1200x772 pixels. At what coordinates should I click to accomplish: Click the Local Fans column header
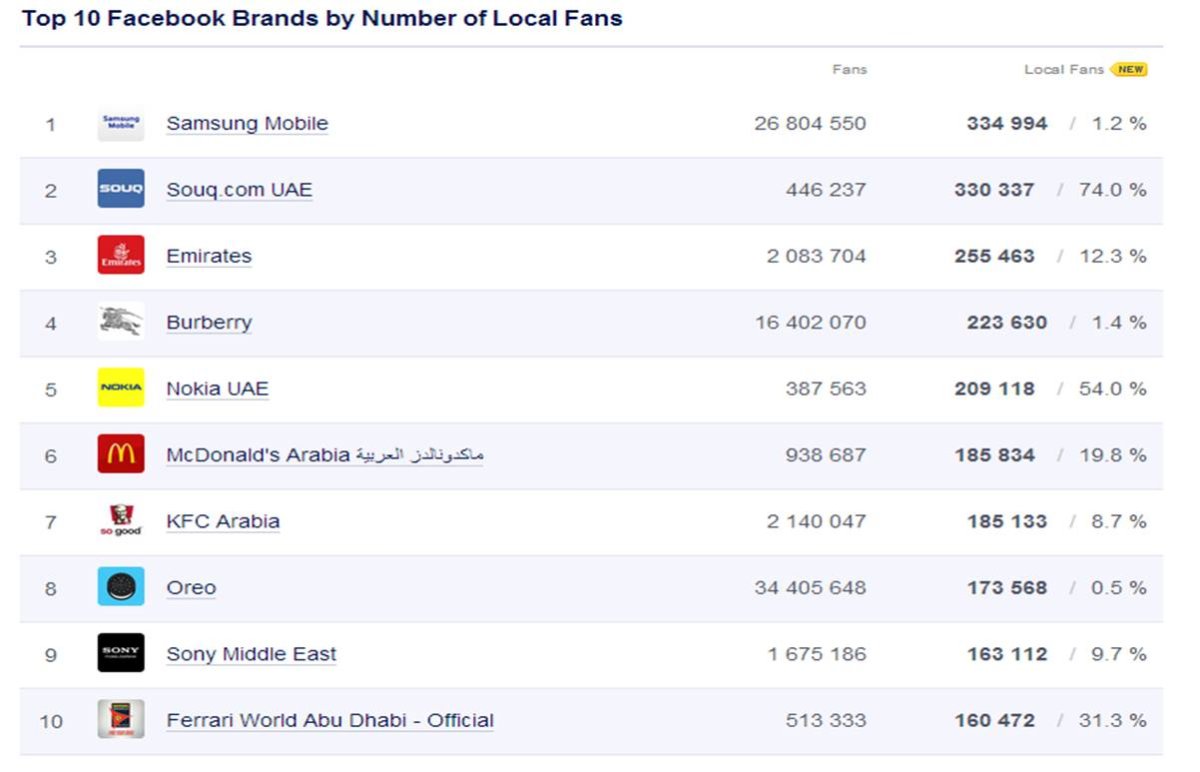click(x=1064, y=70)
